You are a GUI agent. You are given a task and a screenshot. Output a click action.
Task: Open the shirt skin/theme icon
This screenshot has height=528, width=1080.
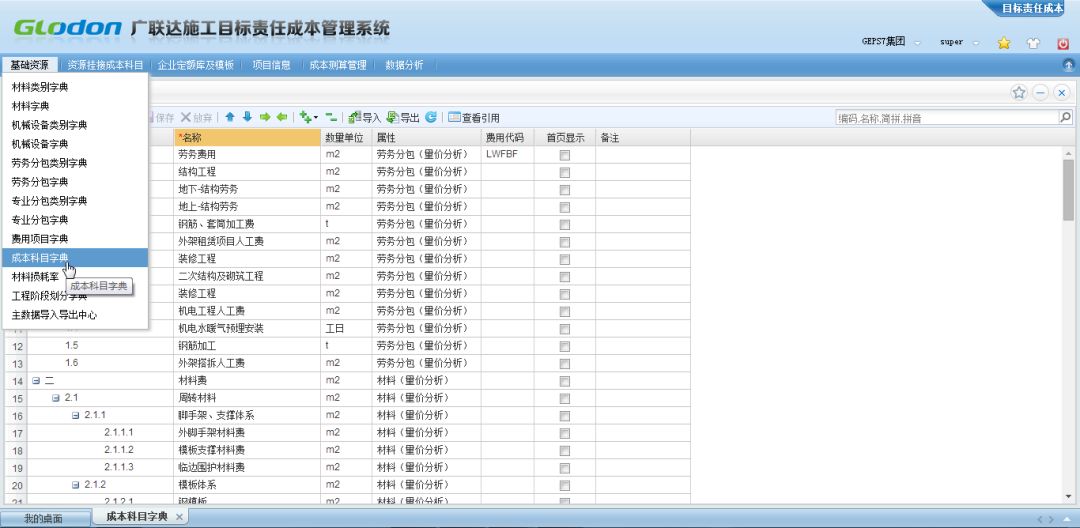pos(1033,43)
